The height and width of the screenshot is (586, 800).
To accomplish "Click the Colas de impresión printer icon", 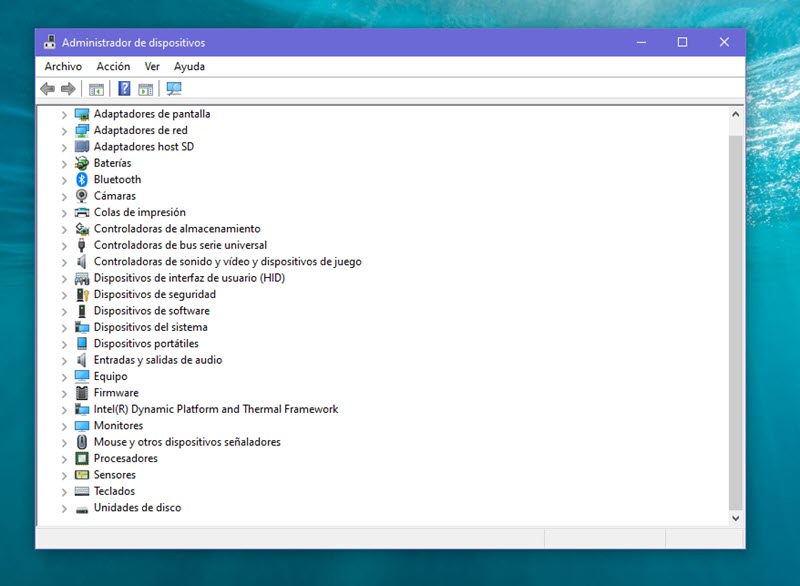I will (x=82, y=213).
